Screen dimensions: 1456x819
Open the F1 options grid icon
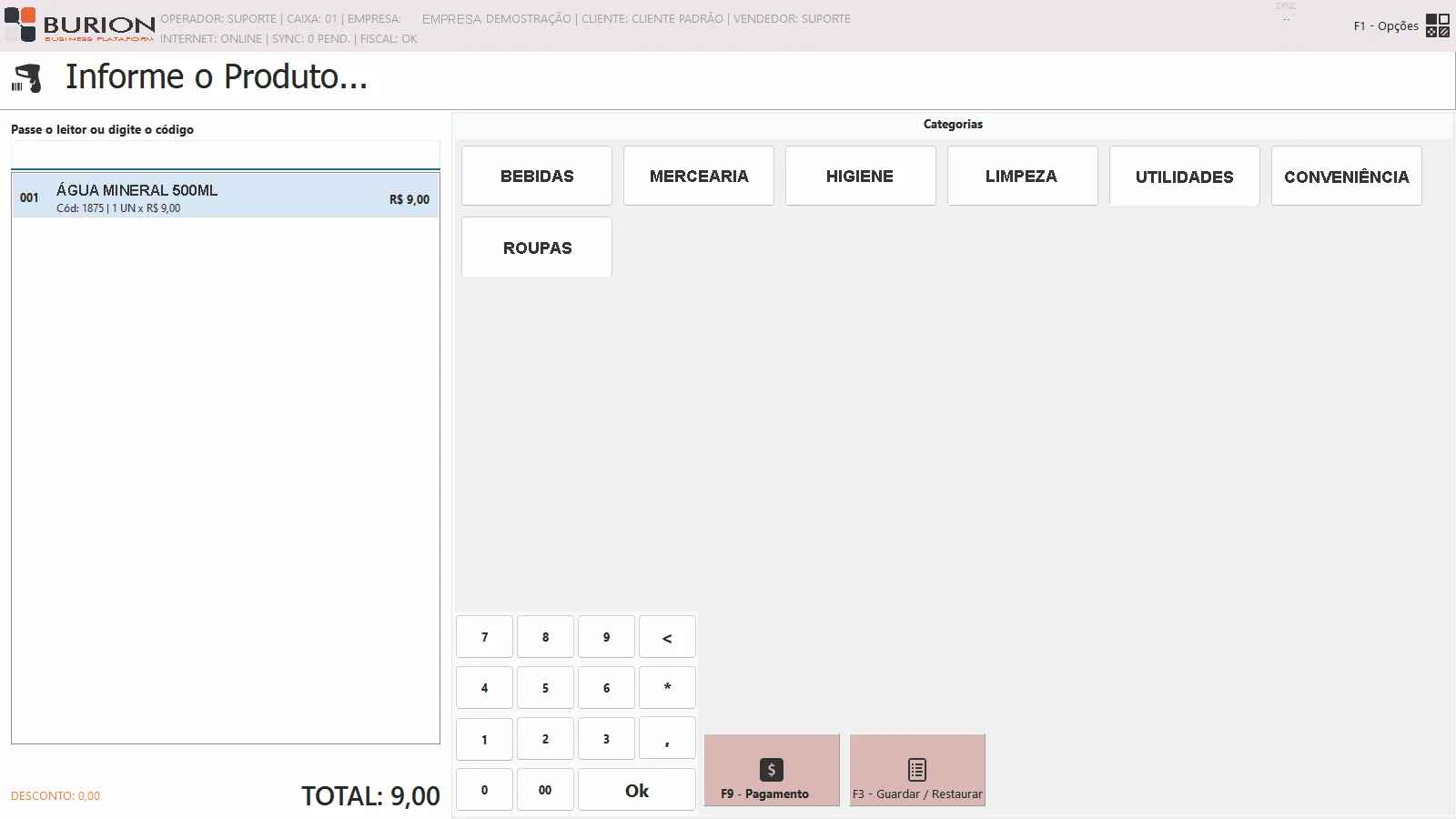pyautogui.click(x=1438, y=25)
